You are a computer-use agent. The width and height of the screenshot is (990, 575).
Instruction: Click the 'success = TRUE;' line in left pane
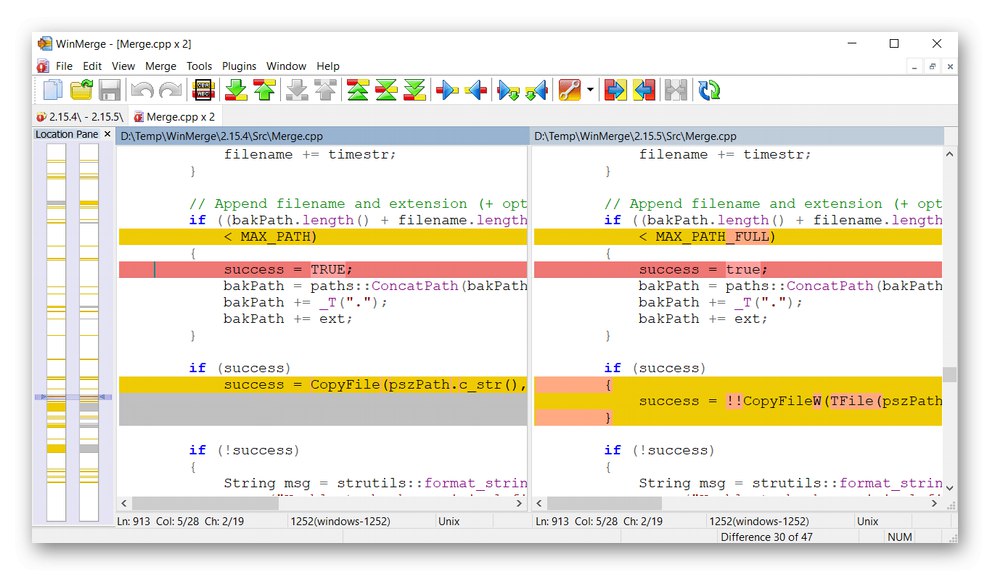pos(288,270)
